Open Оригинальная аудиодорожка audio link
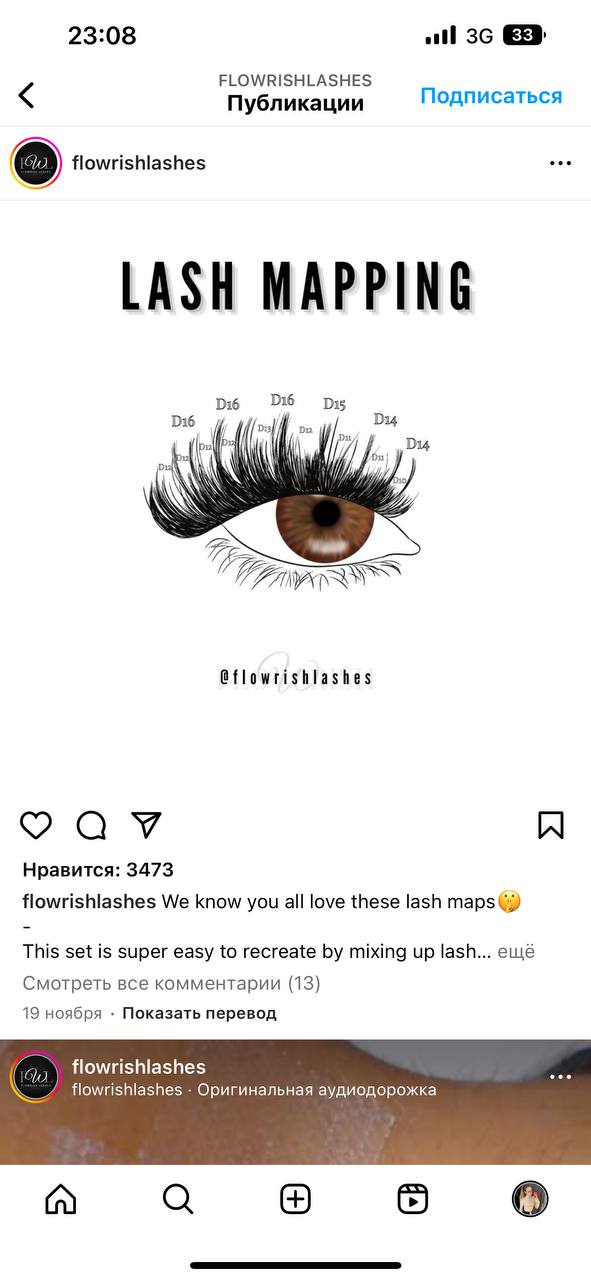 (317, 1090)
